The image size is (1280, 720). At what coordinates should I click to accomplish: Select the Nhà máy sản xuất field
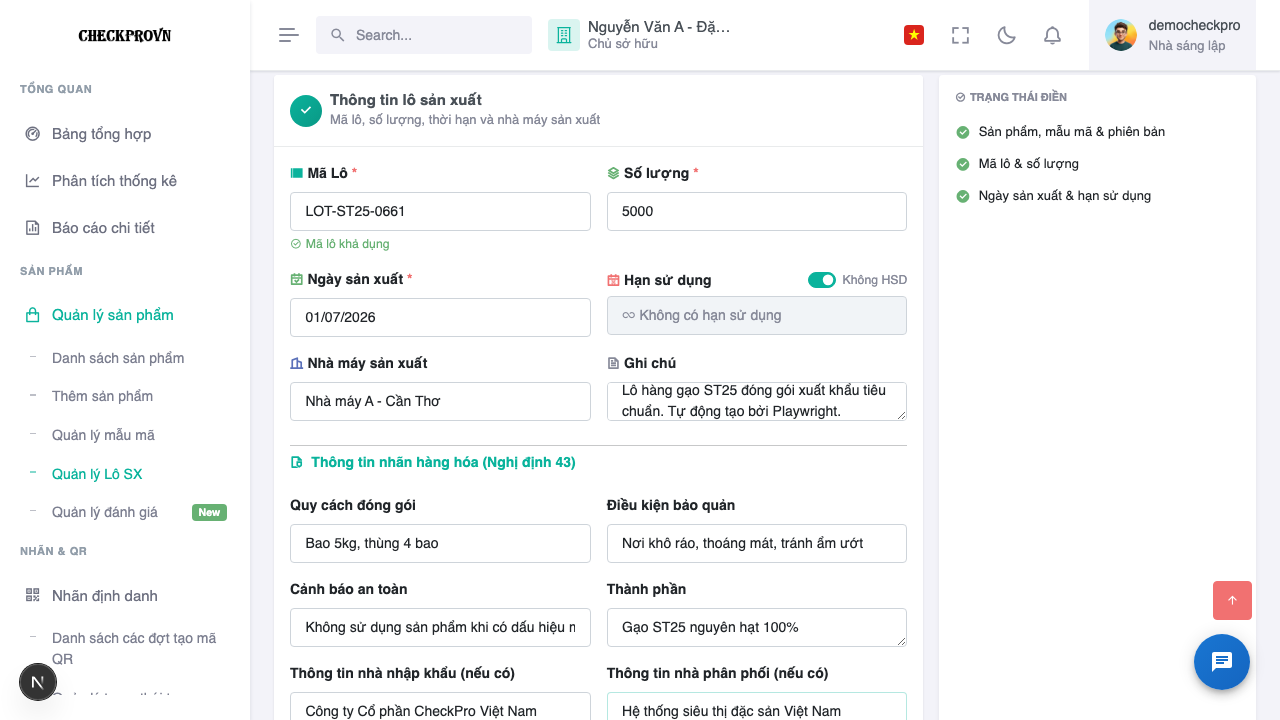coord(440,401)
